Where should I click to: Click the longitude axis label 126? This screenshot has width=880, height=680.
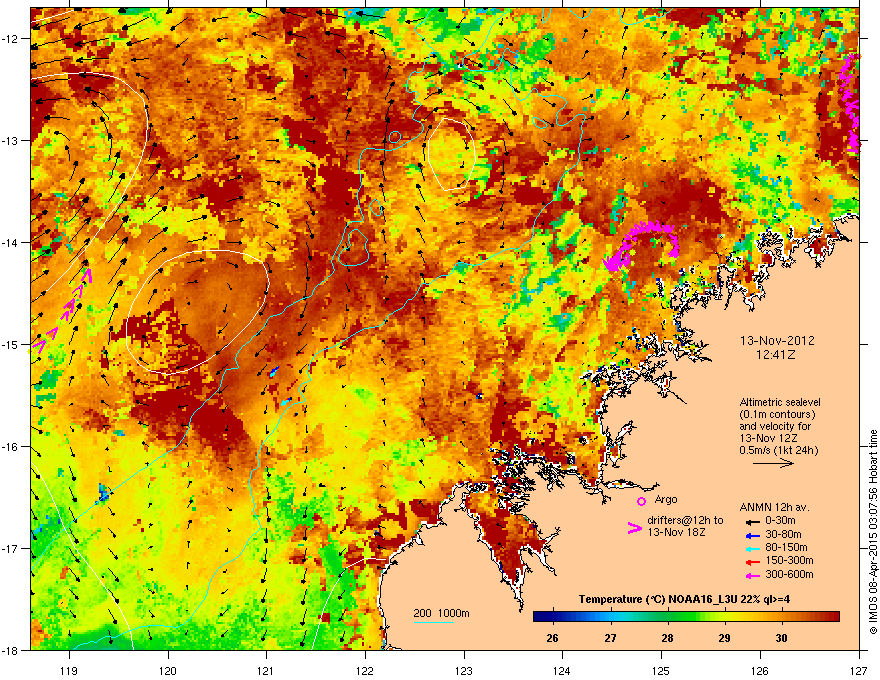pos(760,670)
